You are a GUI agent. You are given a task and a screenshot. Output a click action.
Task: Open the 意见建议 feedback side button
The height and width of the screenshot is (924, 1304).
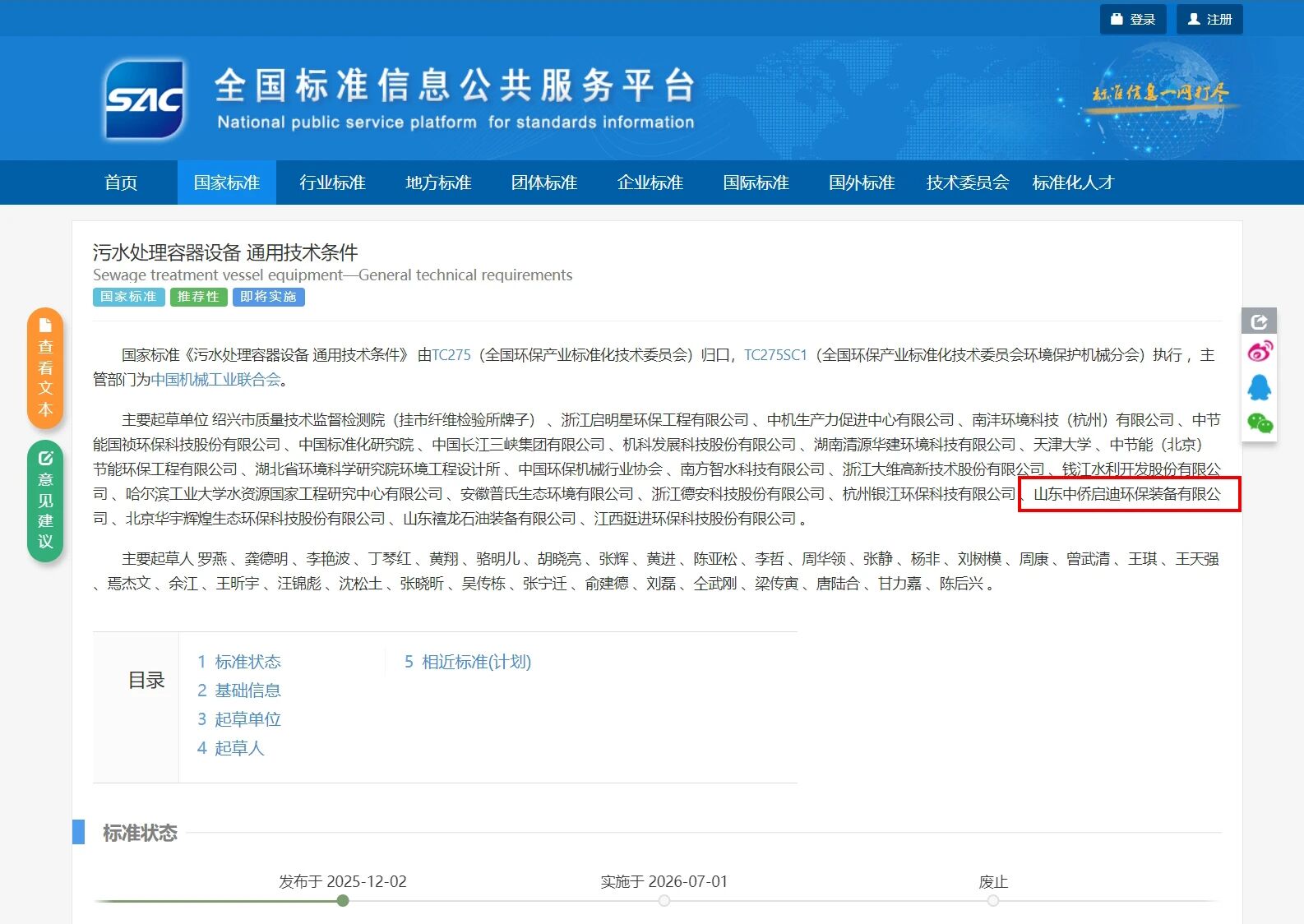click(45, 501)
